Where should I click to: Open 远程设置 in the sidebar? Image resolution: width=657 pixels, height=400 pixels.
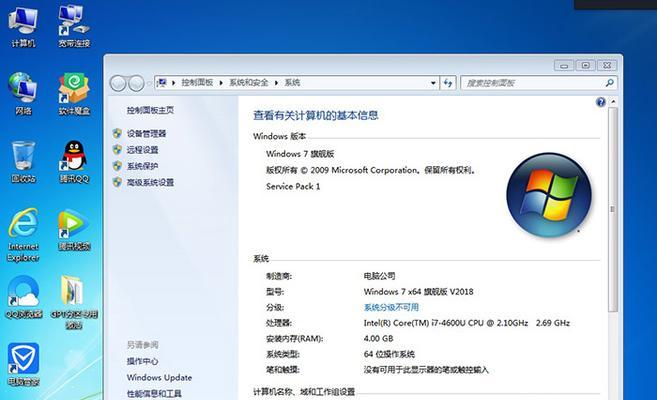click(x=142, y=150)
